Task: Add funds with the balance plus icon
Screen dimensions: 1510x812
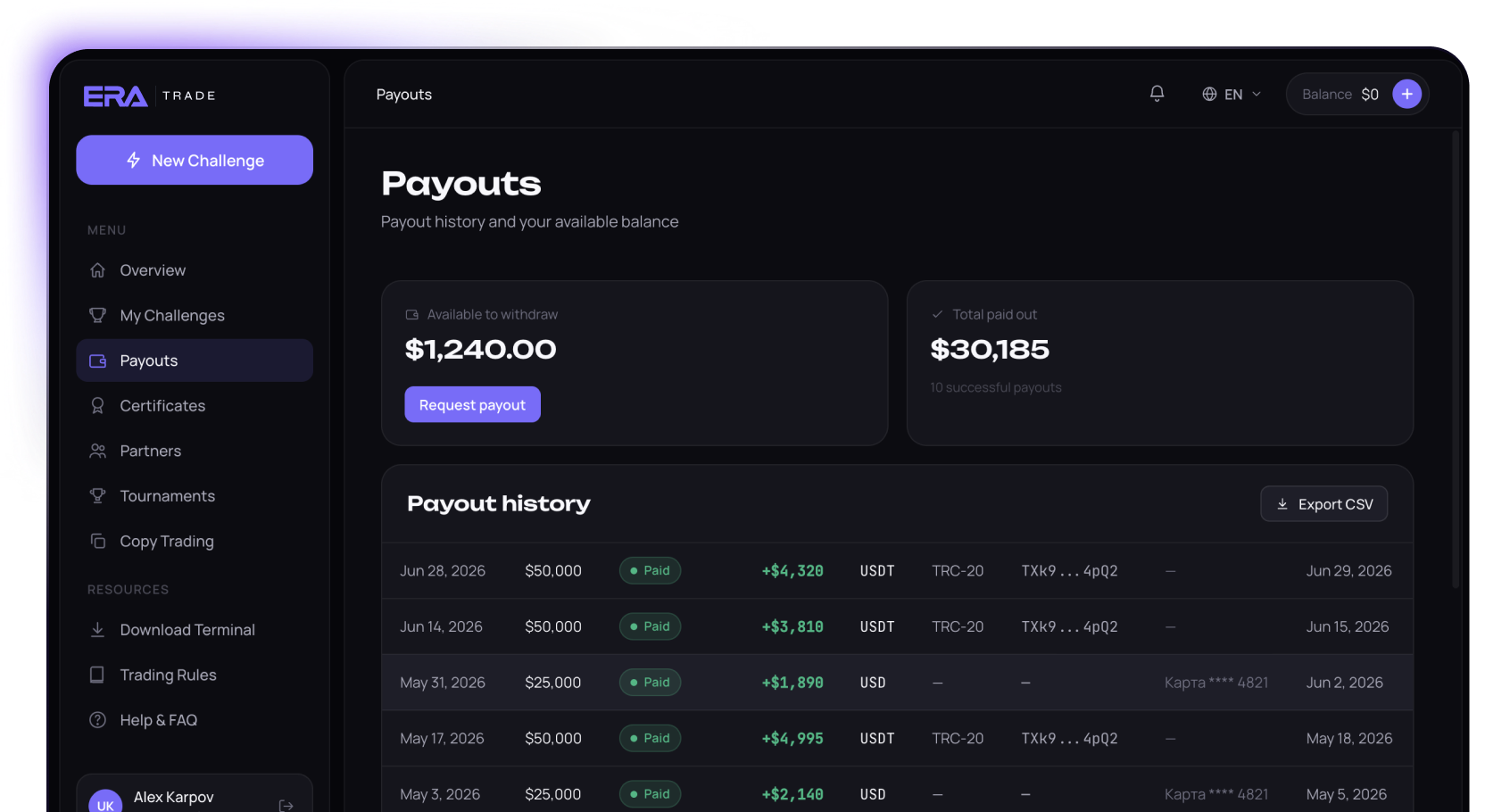Action: 1406,94
